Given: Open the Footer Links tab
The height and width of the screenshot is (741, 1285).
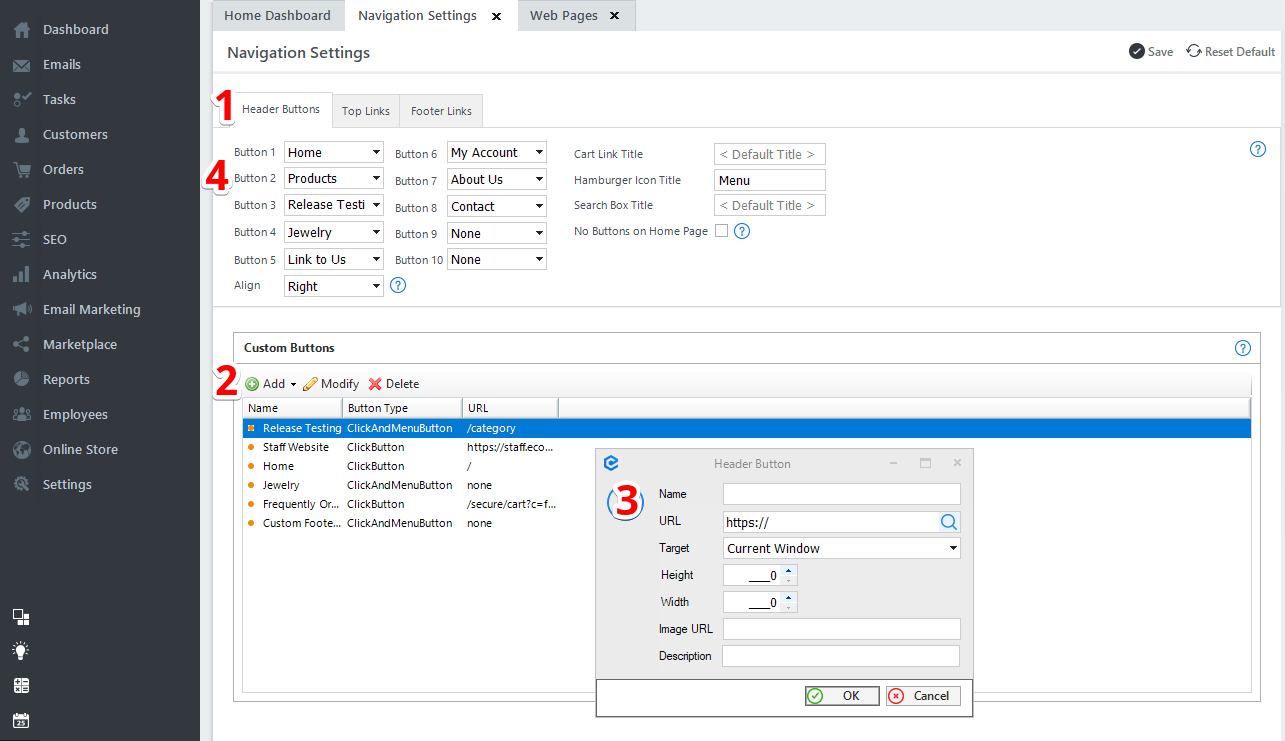Looking at the screenshot, I should coord(442,111).
